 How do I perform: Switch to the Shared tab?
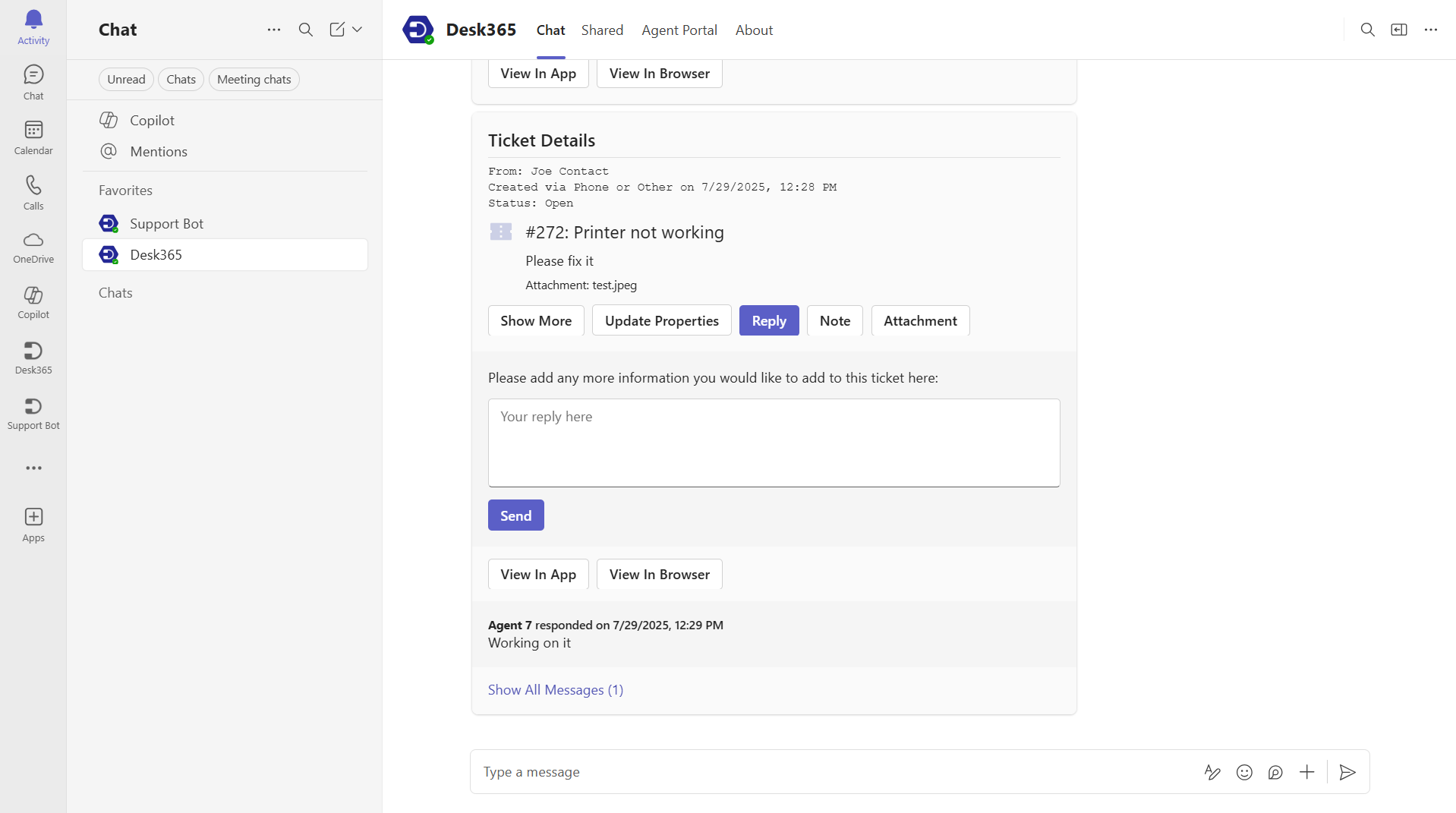tap(602, 30)
